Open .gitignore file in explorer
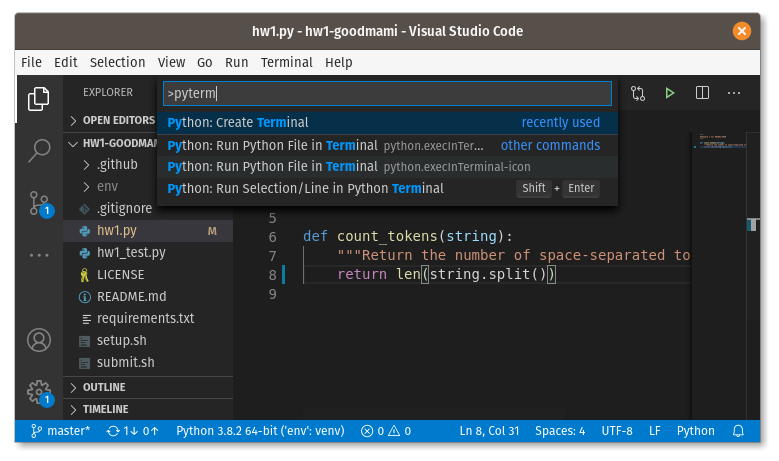 pyautogui.click(x=148, y=209)
